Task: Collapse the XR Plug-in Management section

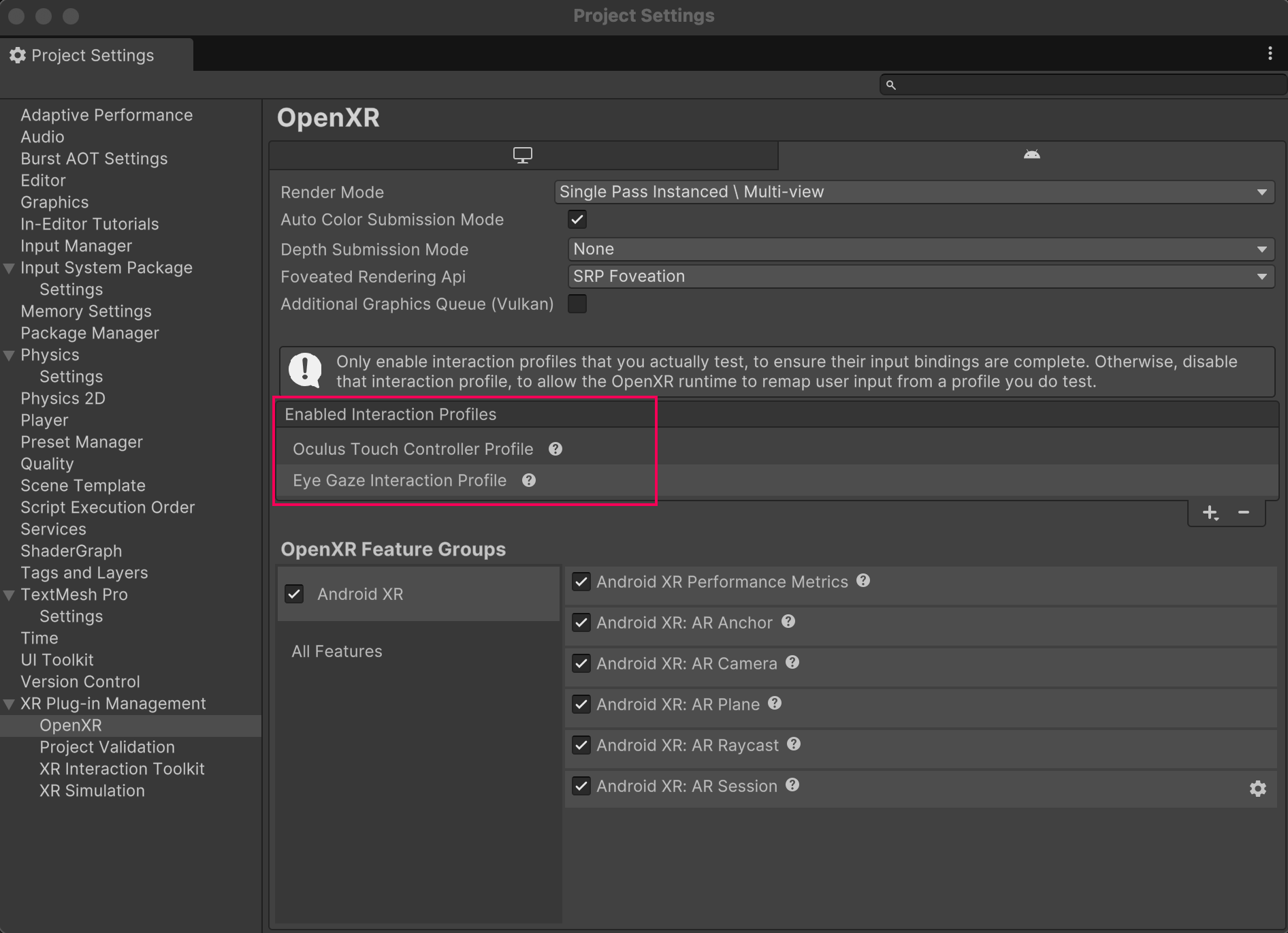Action: pos(10,703)
